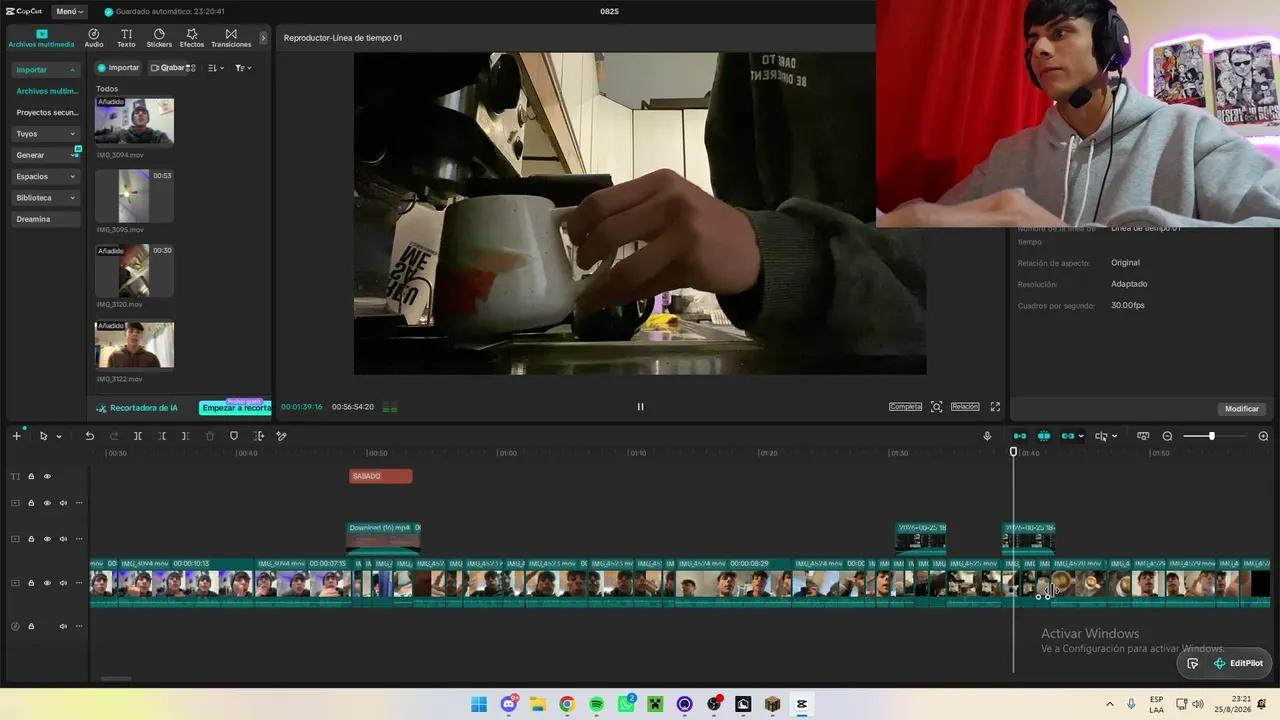1280x720 pixels.
Task: Open the media filter dropdown
Action: [243, 68]
